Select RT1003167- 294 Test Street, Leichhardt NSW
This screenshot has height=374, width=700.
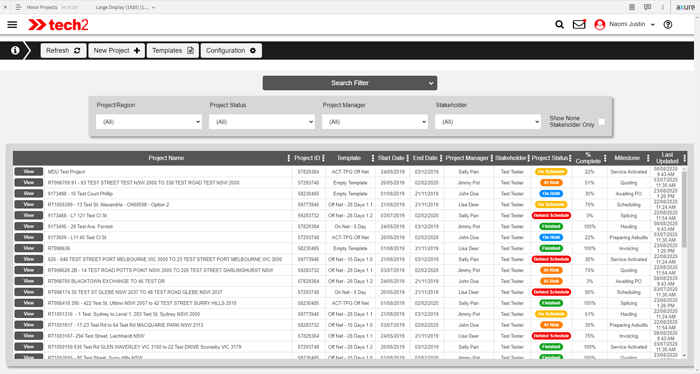click(x=96, y=336)
